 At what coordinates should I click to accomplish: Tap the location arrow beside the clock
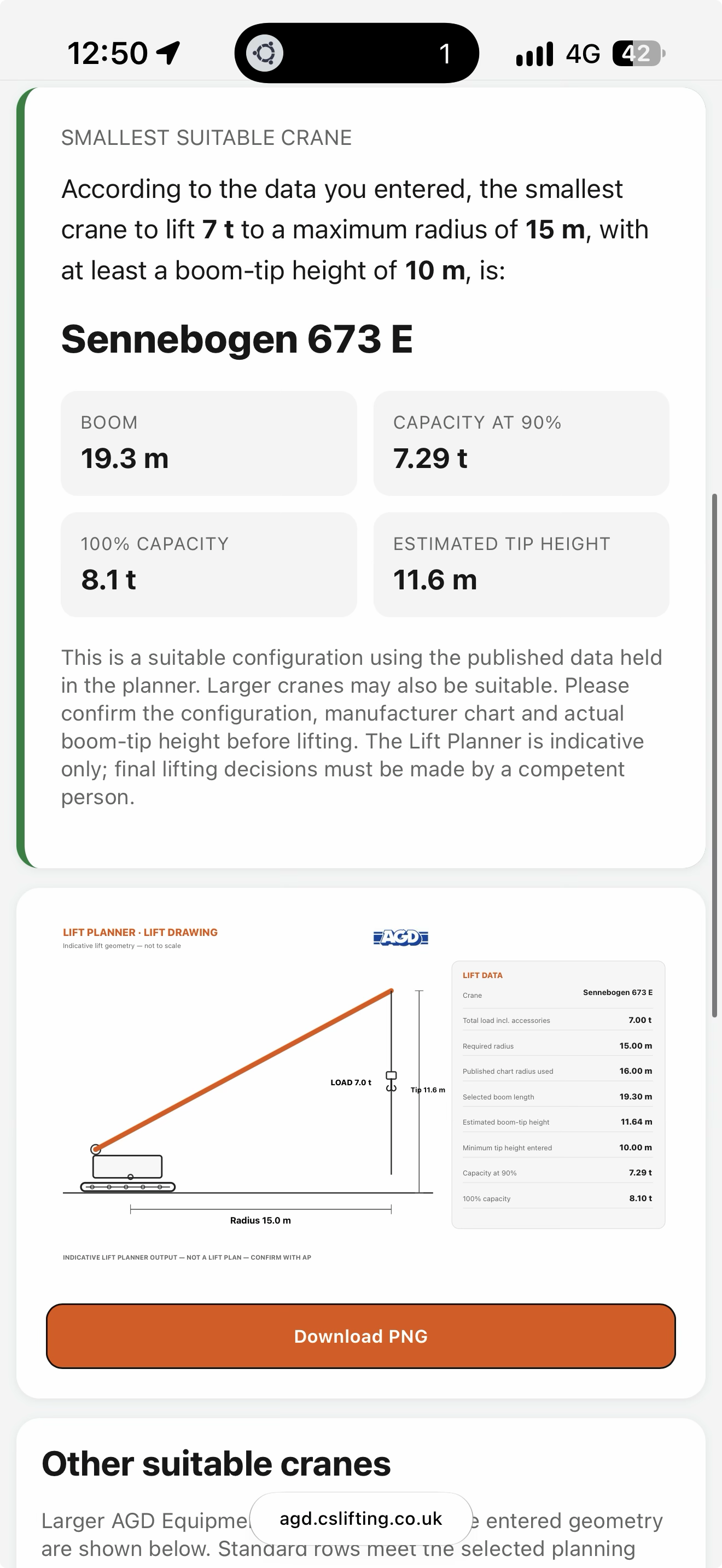[x=168, y=53]
